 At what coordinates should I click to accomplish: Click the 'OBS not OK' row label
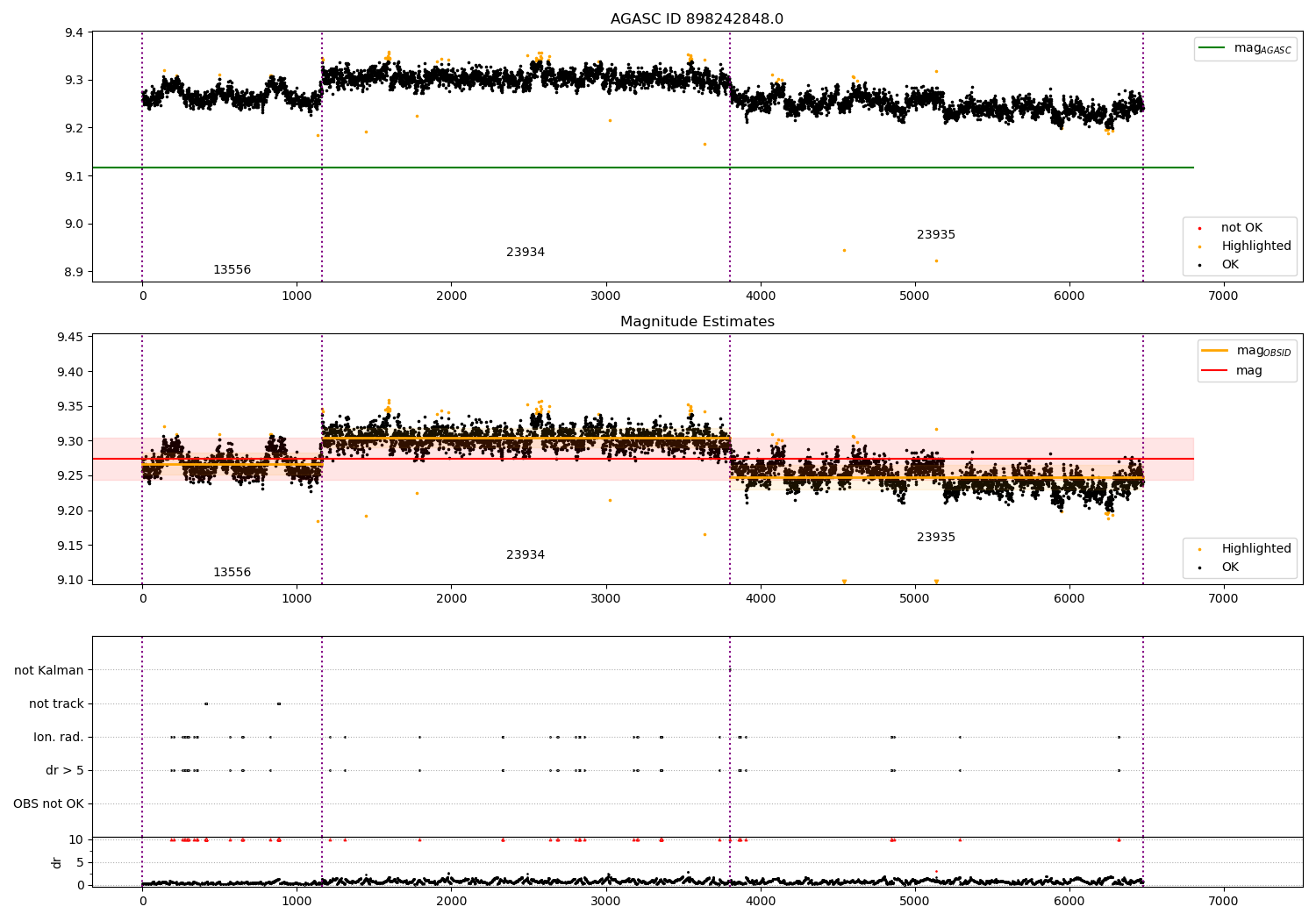click(48, 804)
